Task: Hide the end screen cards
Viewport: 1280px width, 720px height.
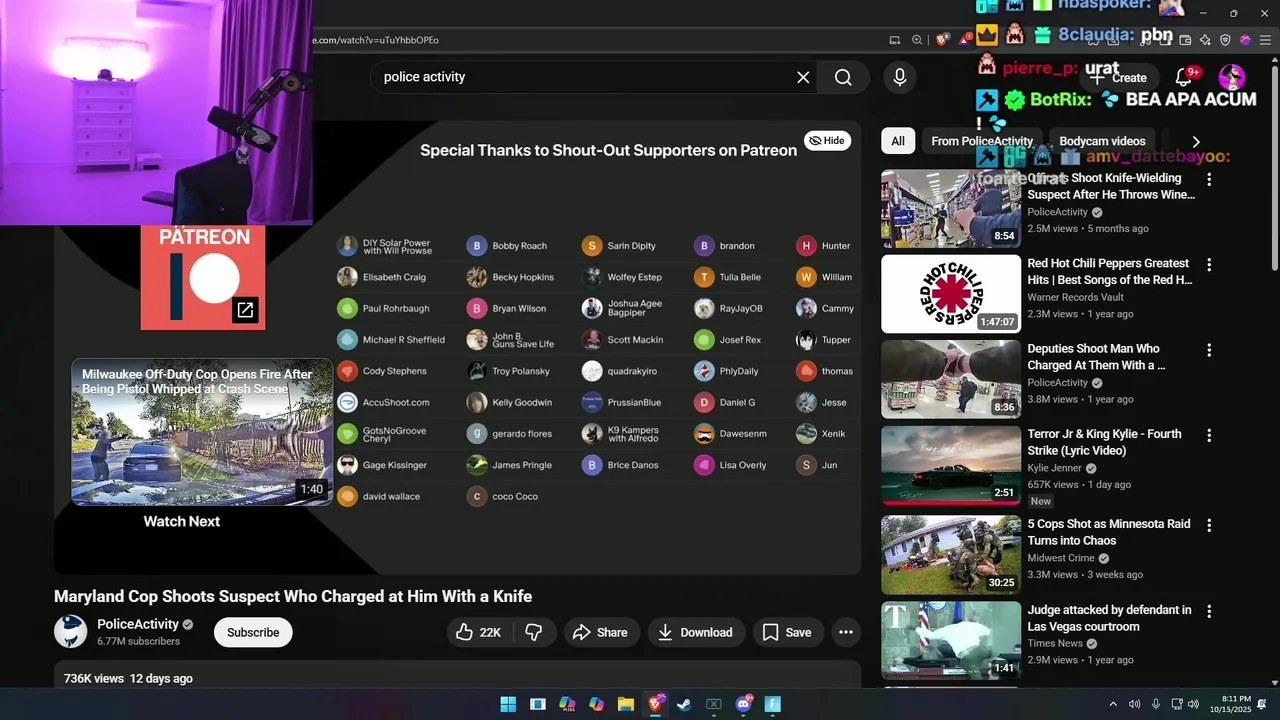Action: click(827, 141)
